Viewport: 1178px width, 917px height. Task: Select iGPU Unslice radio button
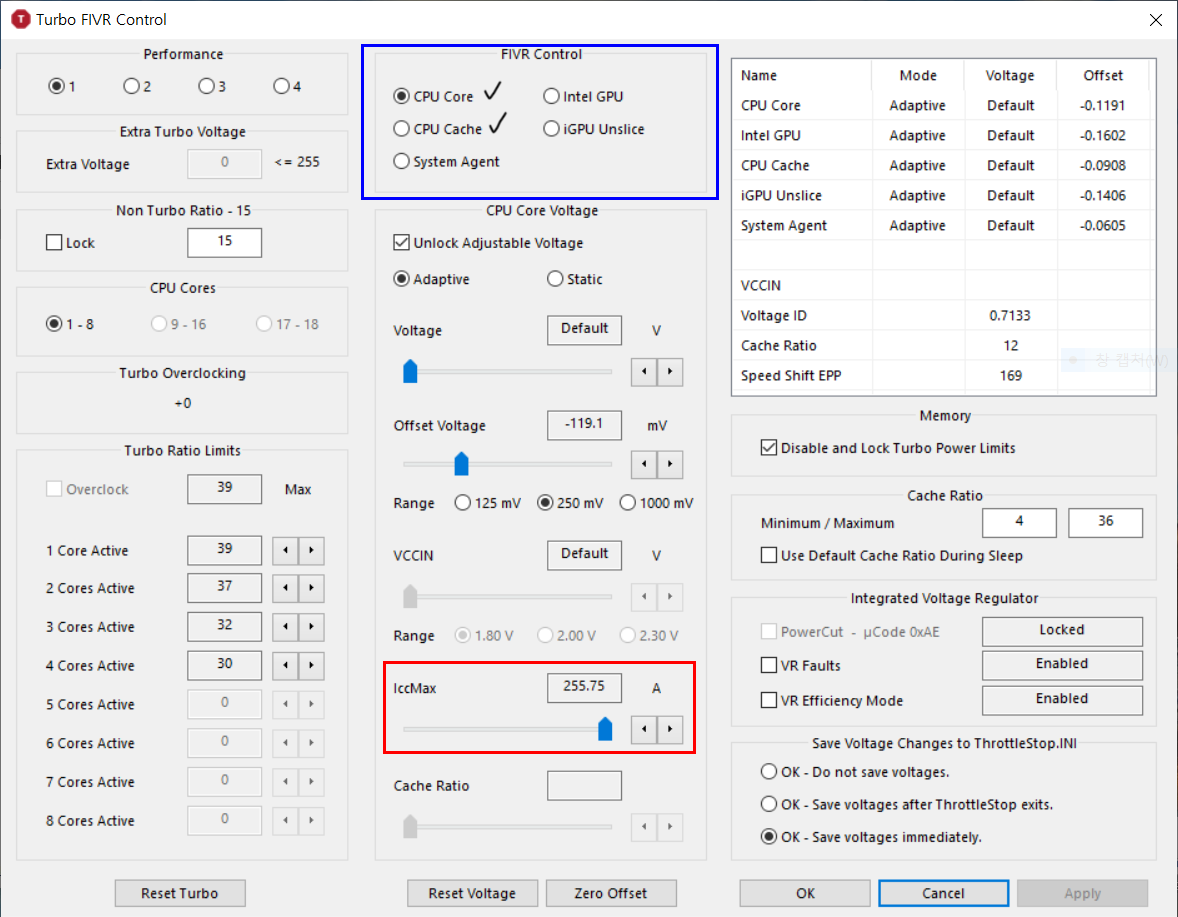point(594,129)
